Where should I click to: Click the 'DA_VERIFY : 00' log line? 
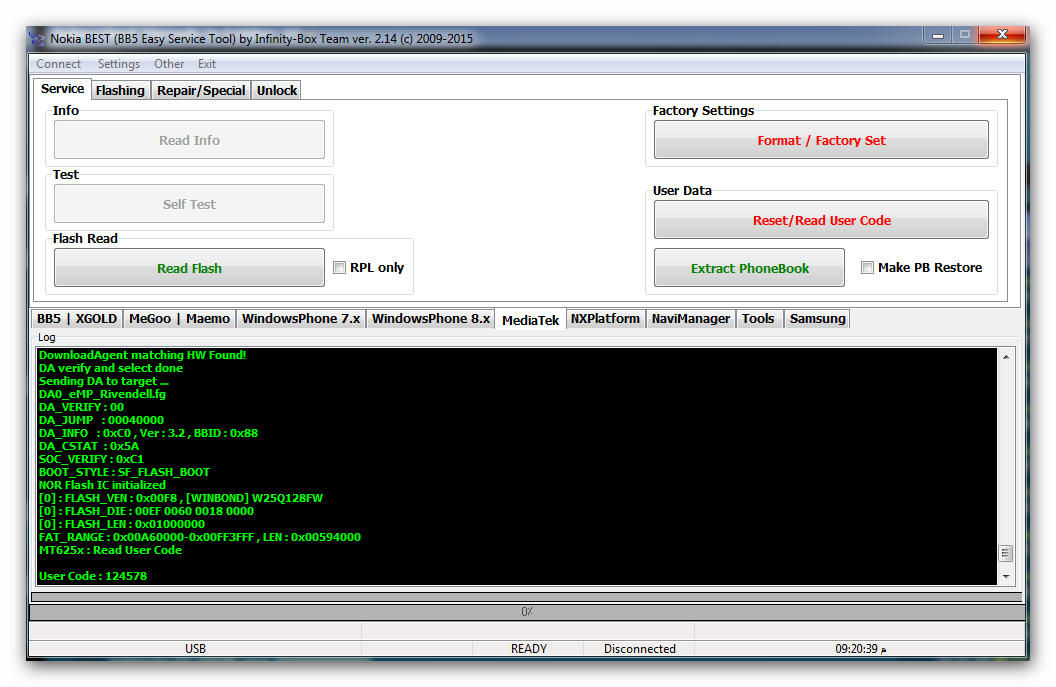coord(81,407)
